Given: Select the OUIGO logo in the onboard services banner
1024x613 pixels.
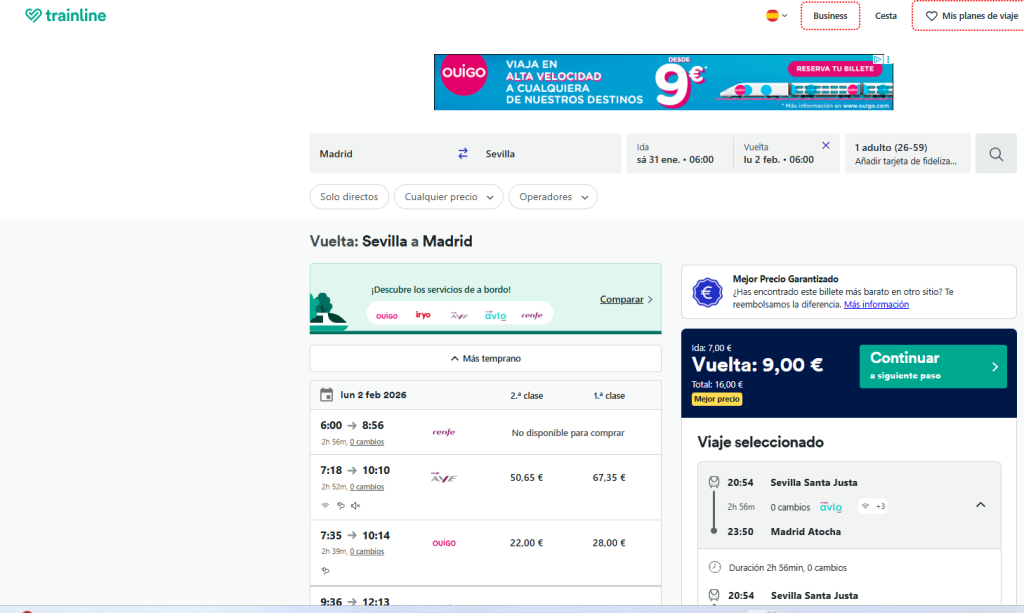Looking at the screenshot, I should tap(390, 313).
